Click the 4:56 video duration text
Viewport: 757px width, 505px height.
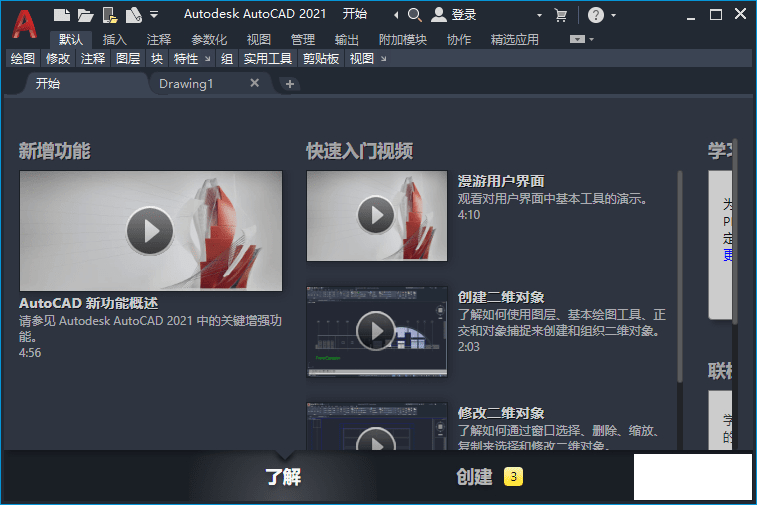pos(30,353)
